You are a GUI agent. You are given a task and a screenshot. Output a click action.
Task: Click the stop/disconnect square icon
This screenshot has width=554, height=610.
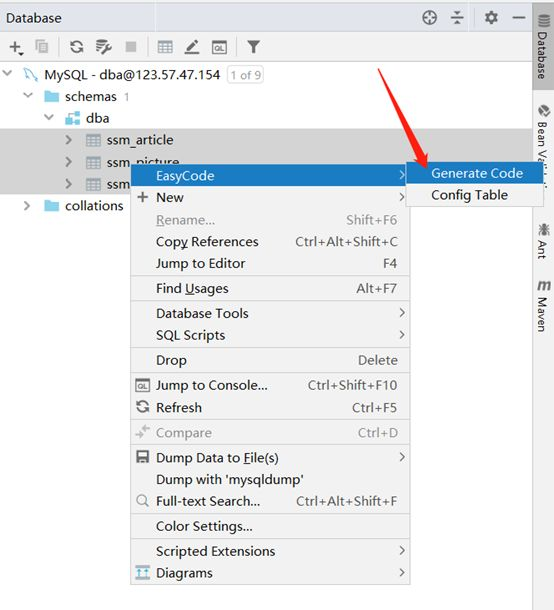click(x=131, y=47)
